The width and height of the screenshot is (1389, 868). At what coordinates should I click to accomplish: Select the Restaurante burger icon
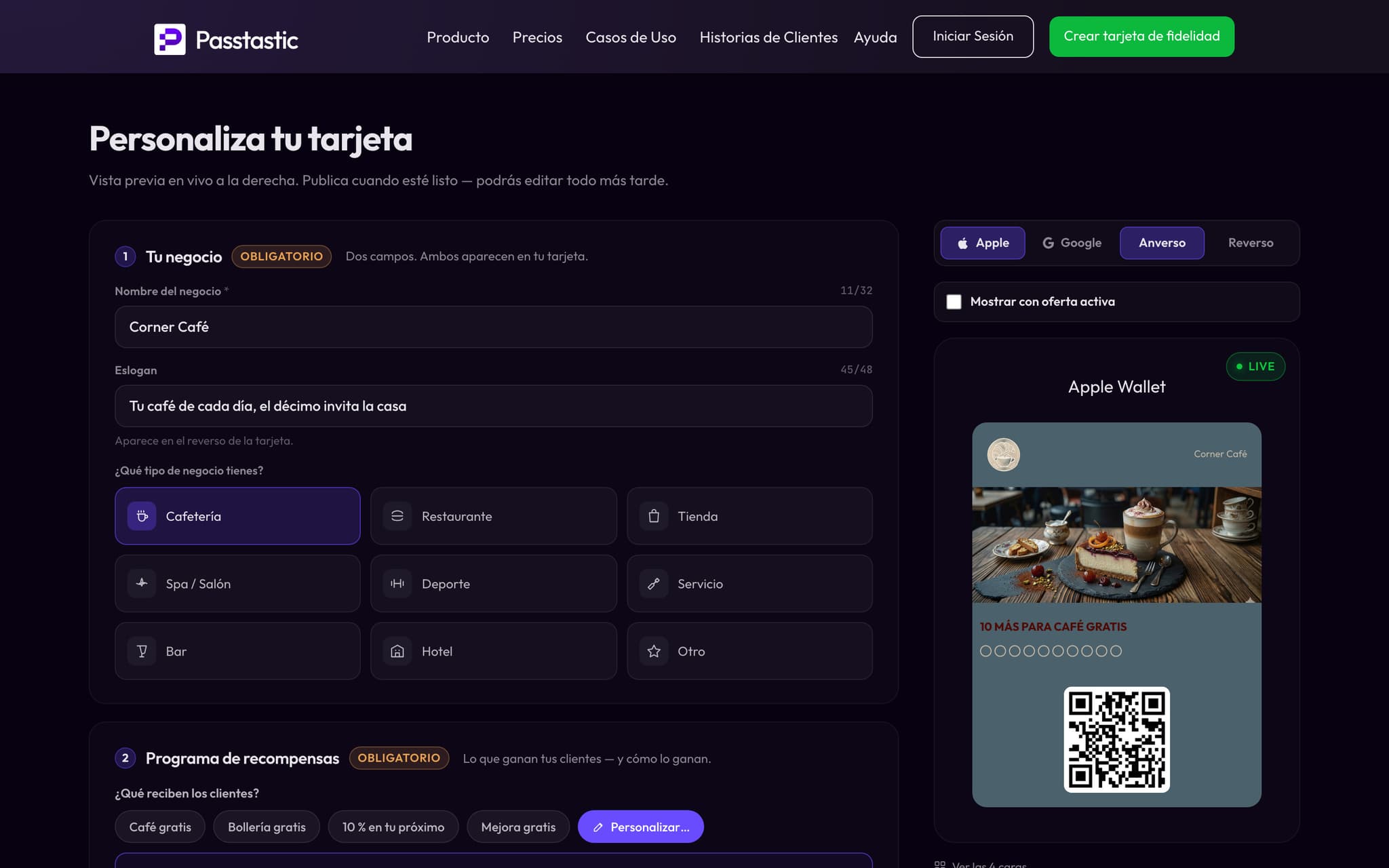(x=397, y=516)
